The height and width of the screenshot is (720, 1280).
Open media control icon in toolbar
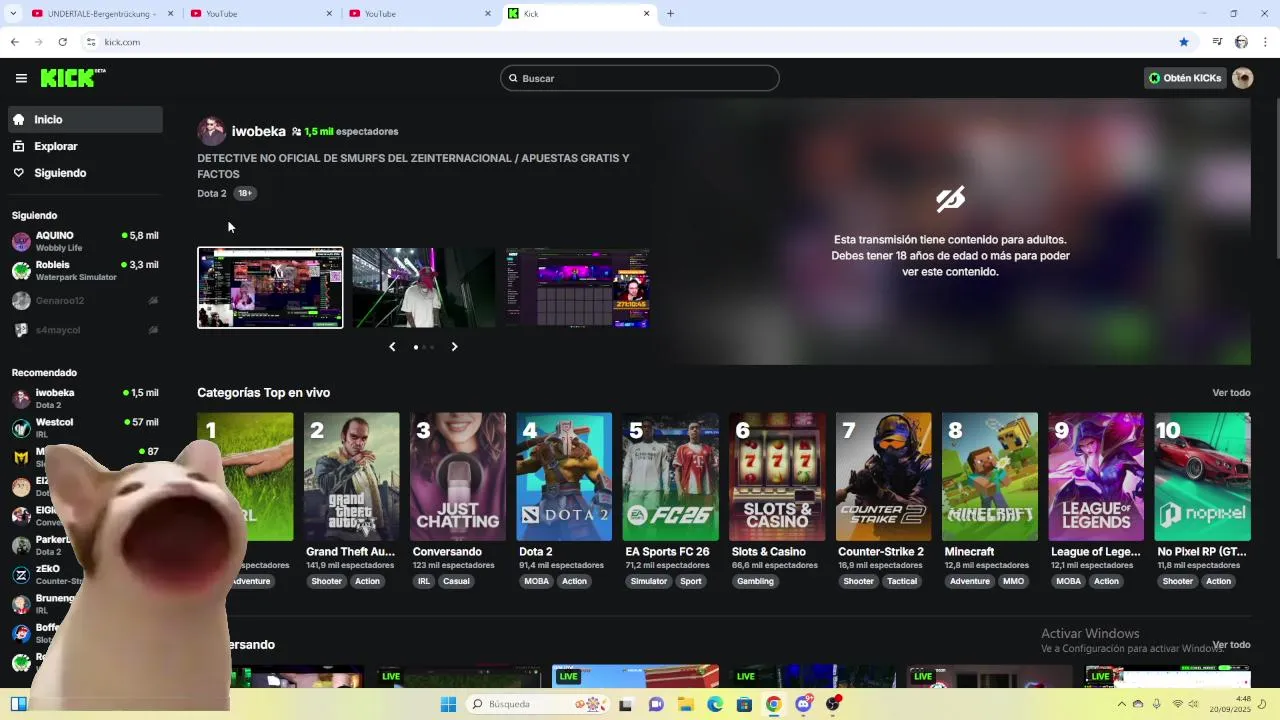(x=1217, y=42)
